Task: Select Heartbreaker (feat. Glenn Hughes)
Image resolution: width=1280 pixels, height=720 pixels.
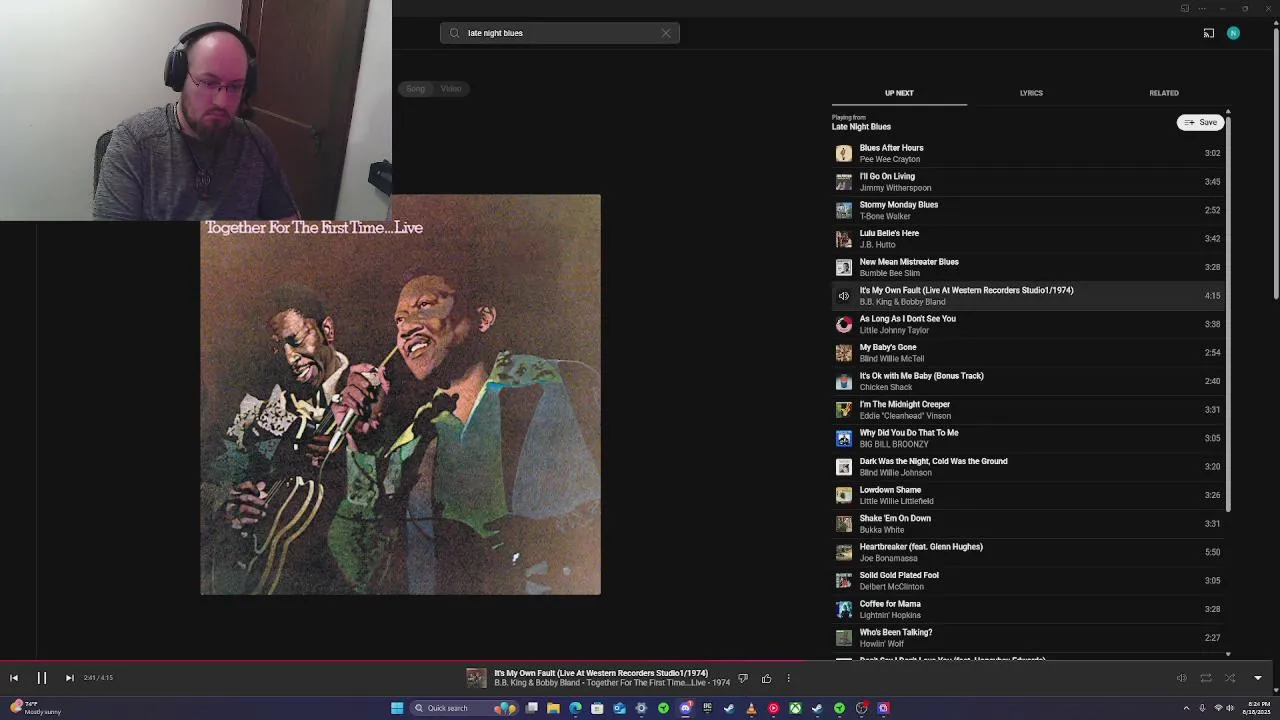Action: pos(1028,552)
